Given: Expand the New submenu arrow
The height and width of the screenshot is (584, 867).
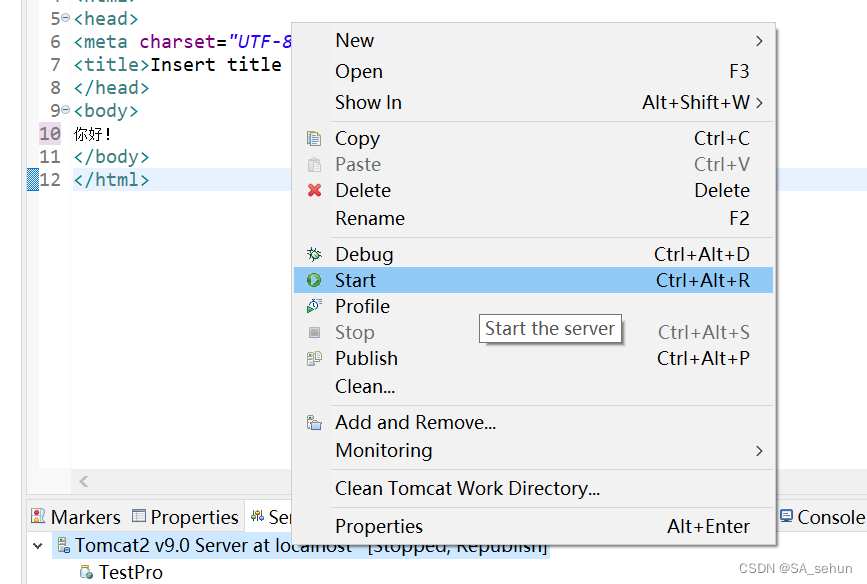Looking at the screenshot, I should (x=759, y=41).
